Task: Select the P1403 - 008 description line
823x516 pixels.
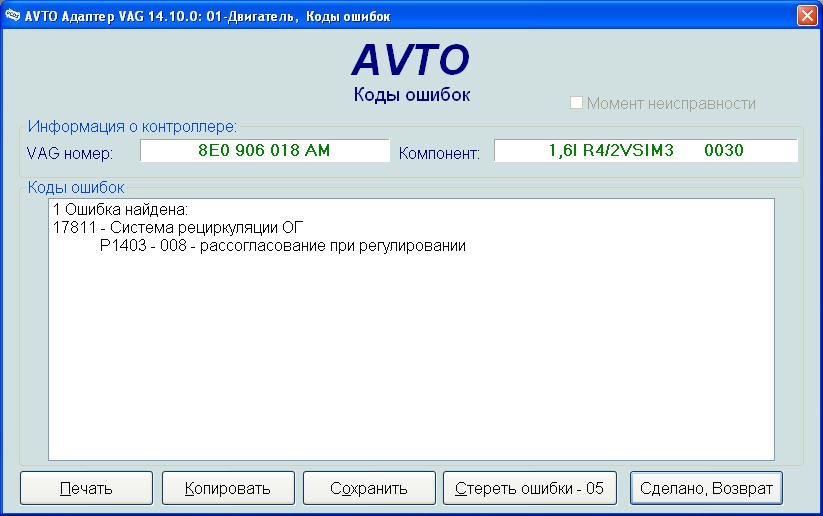Action: pos(283,246)
